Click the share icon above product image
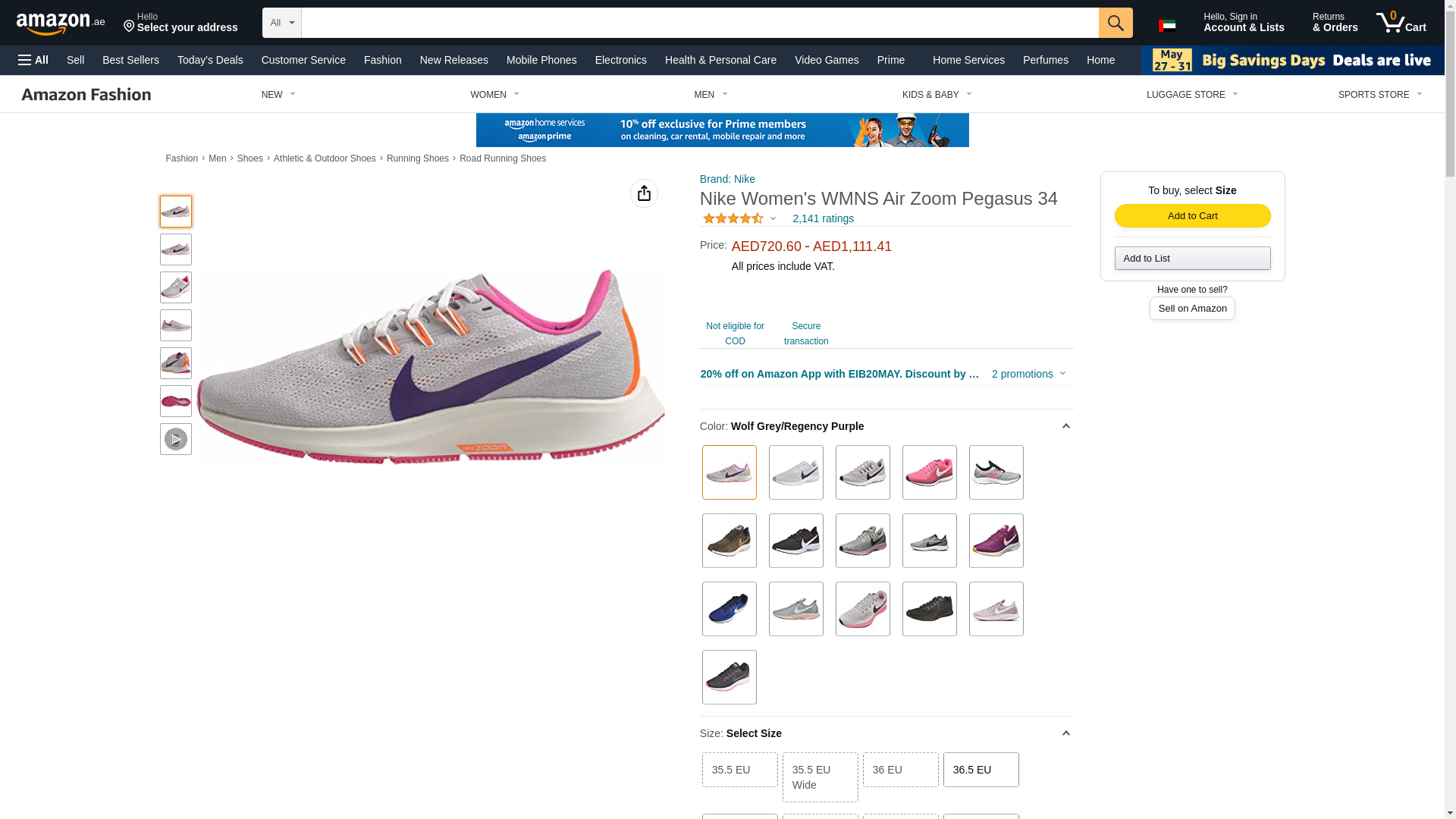 [x=644, y=193]
